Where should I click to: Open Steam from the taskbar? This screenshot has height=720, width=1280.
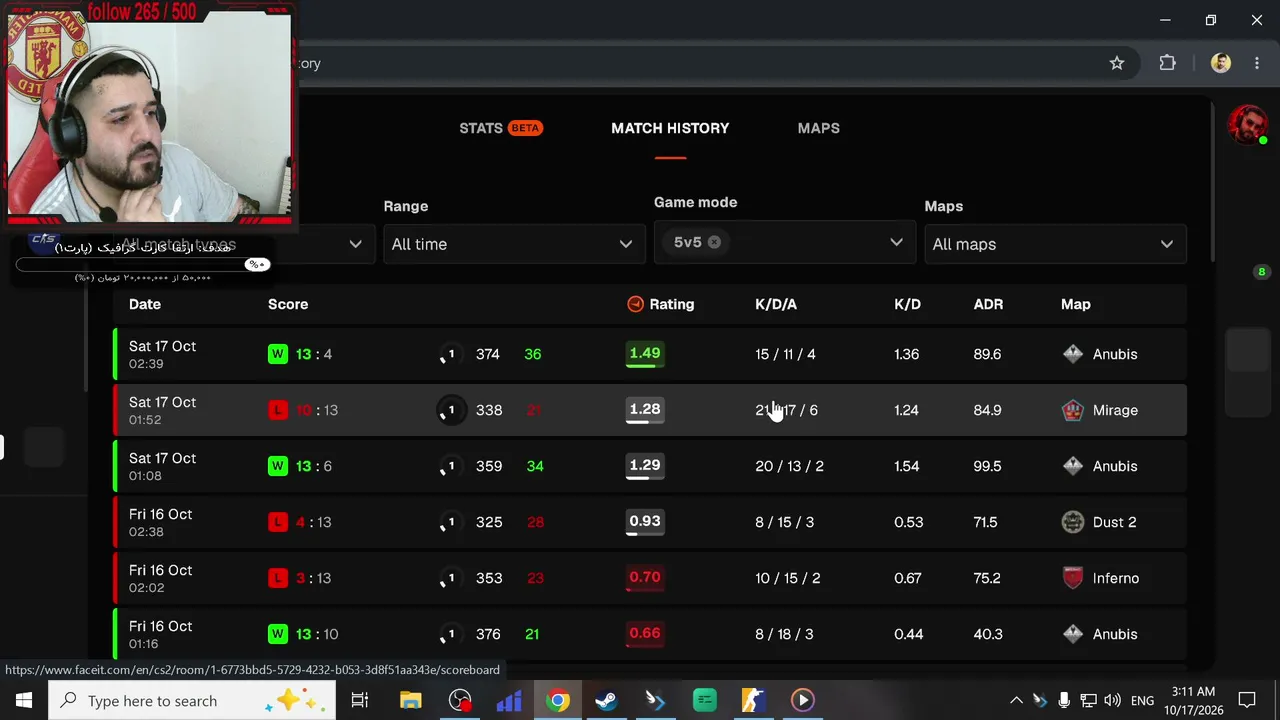606,700
